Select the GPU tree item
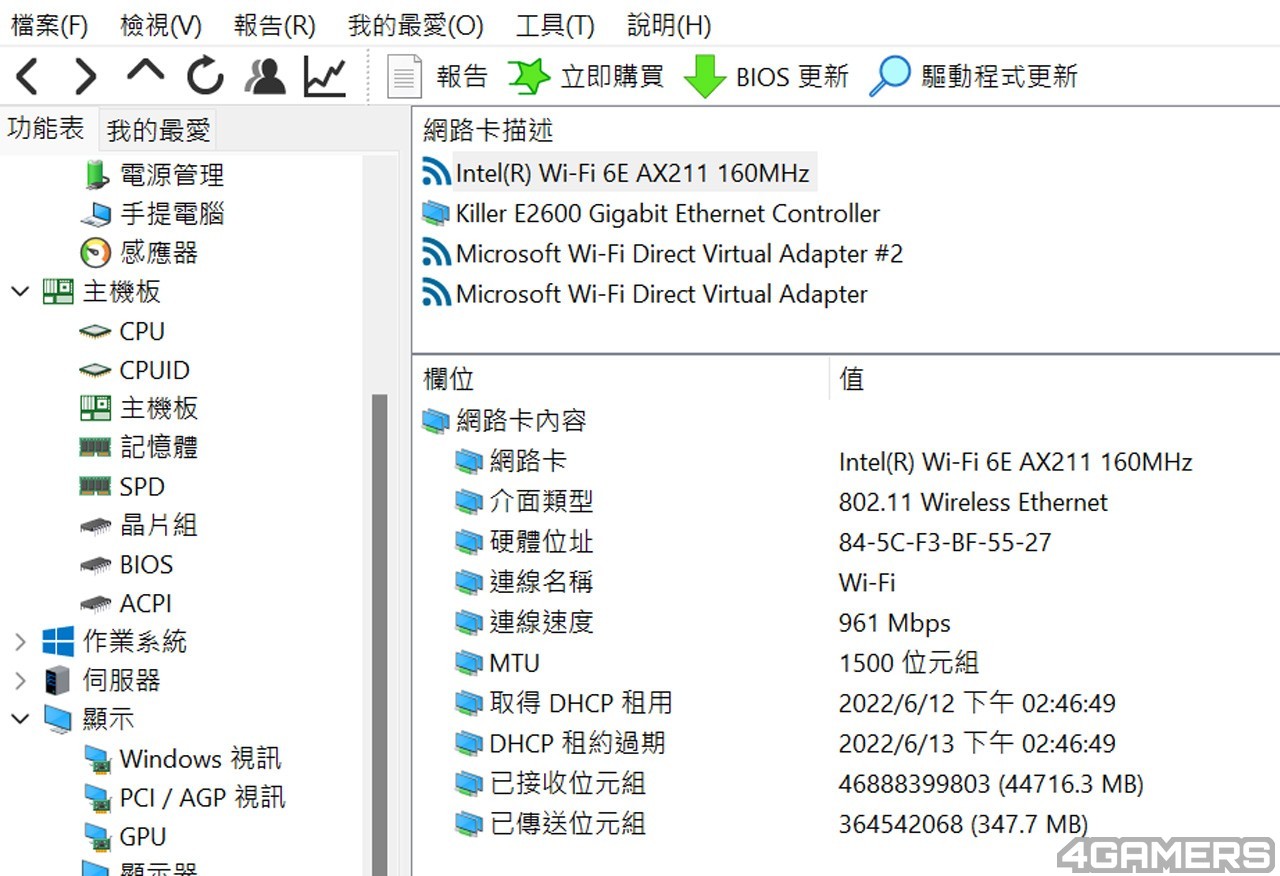 [143, 836]
